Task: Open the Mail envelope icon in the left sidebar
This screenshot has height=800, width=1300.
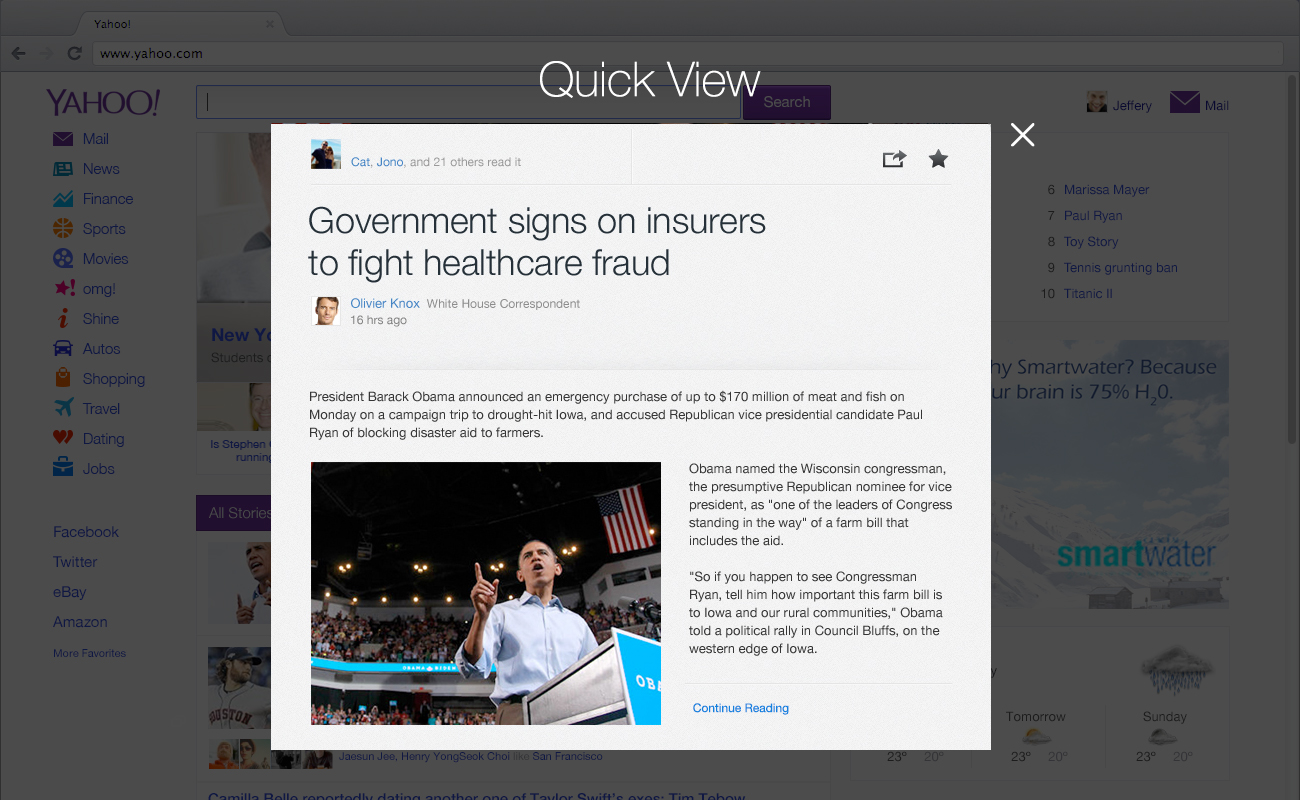Action: coord(63,139)
